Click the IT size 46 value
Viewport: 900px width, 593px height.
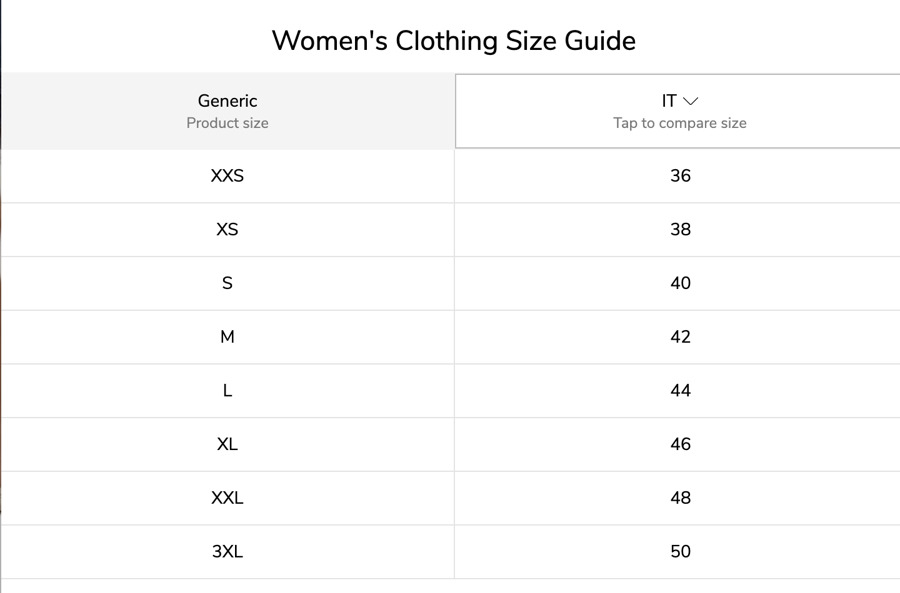680,444
